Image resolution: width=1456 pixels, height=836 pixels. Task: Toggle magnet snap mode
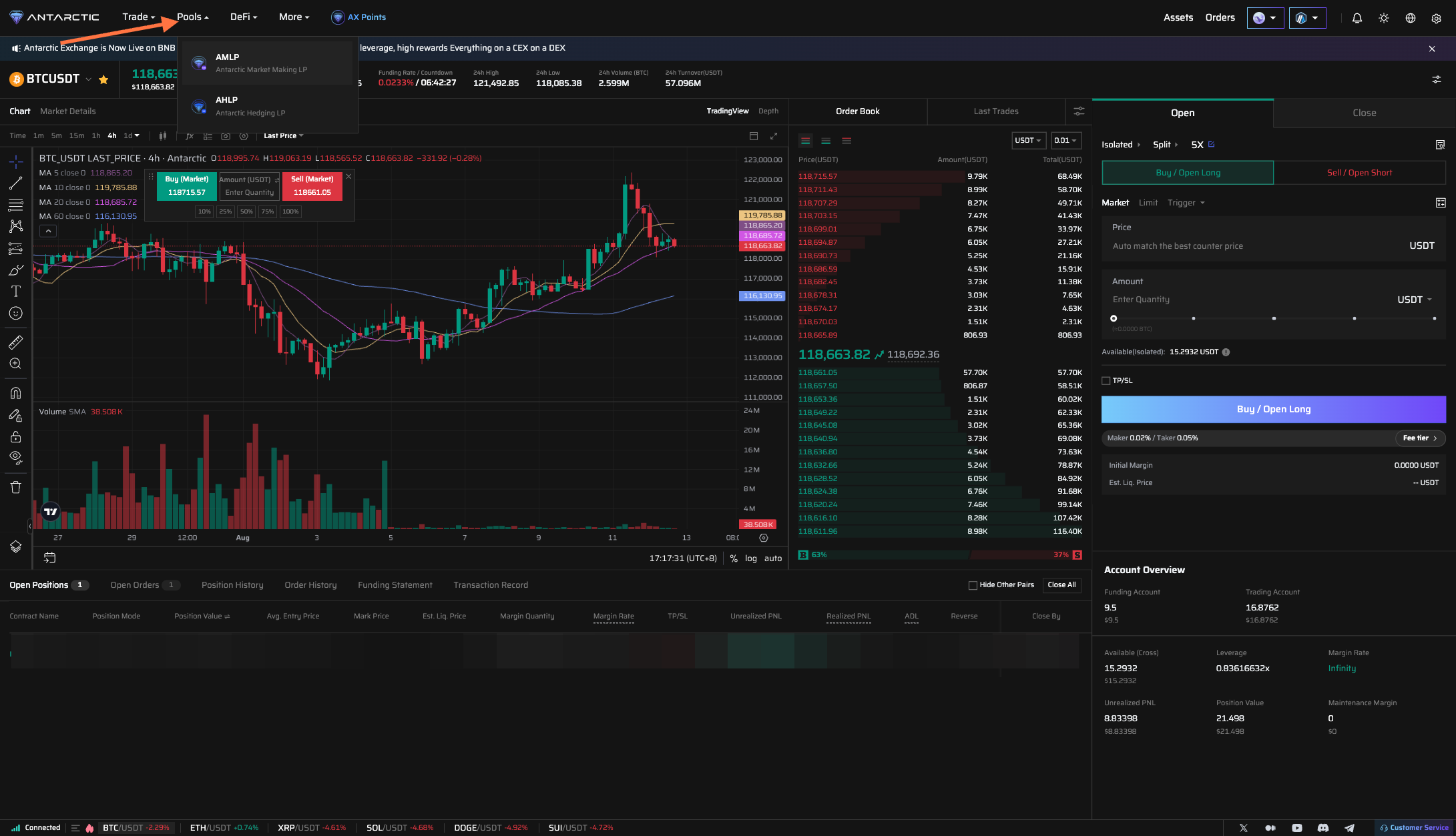click(16, 393)
